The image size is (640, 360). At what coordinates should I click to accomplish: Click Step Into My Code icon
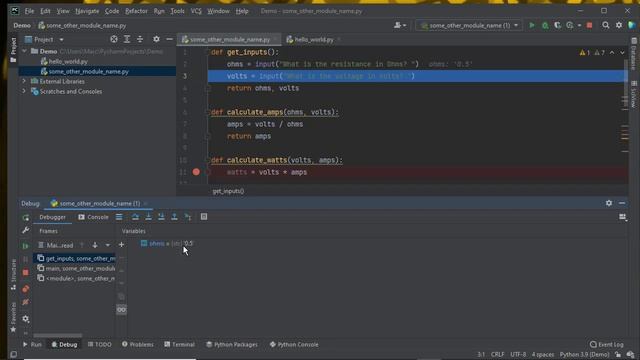pyautogui.click(x=161, y=217)
